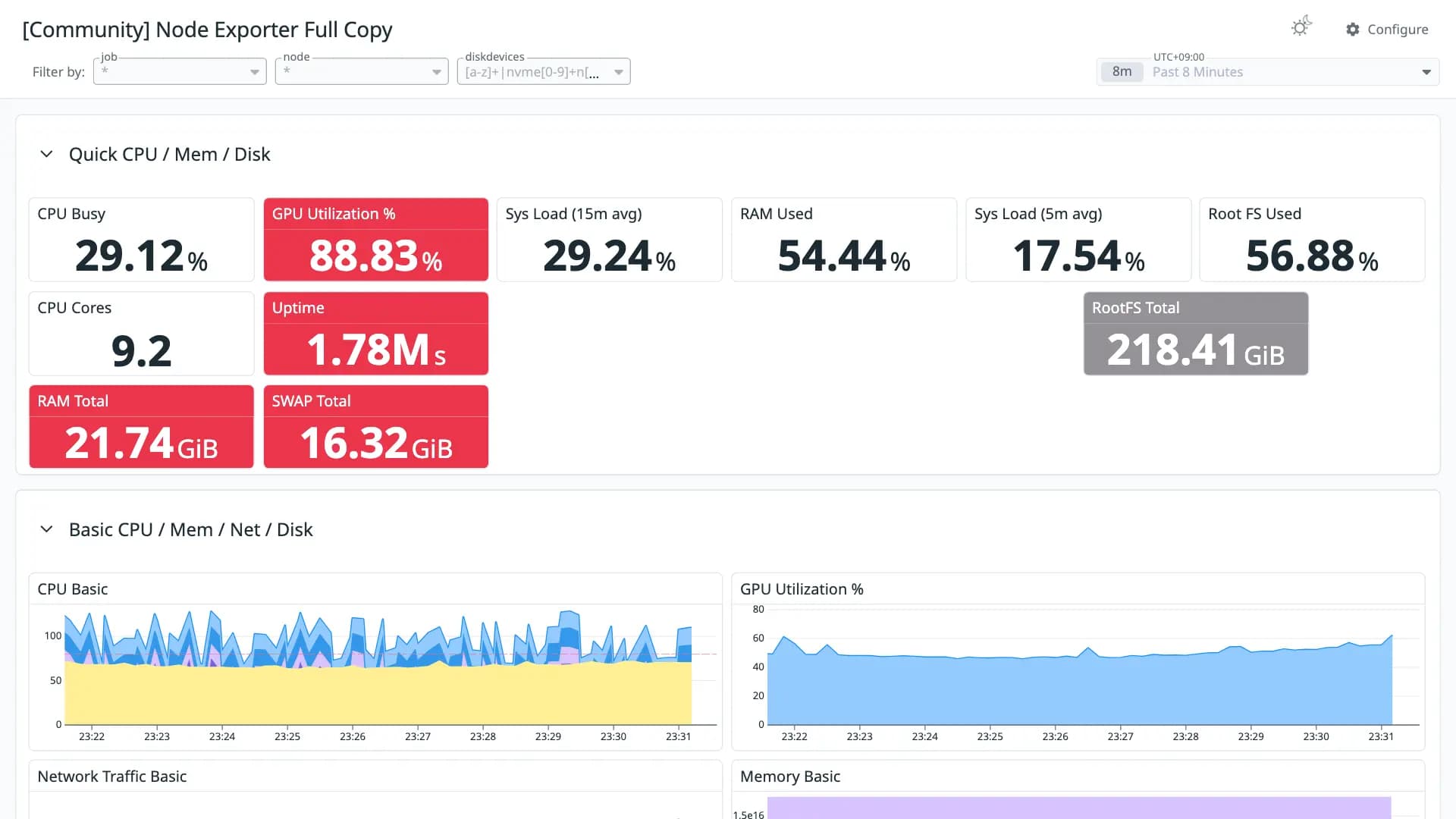Viewport: 1456px width, 819px height.
Task: Click the Memory Basic panel title
Action: click(x=790, y=777)
